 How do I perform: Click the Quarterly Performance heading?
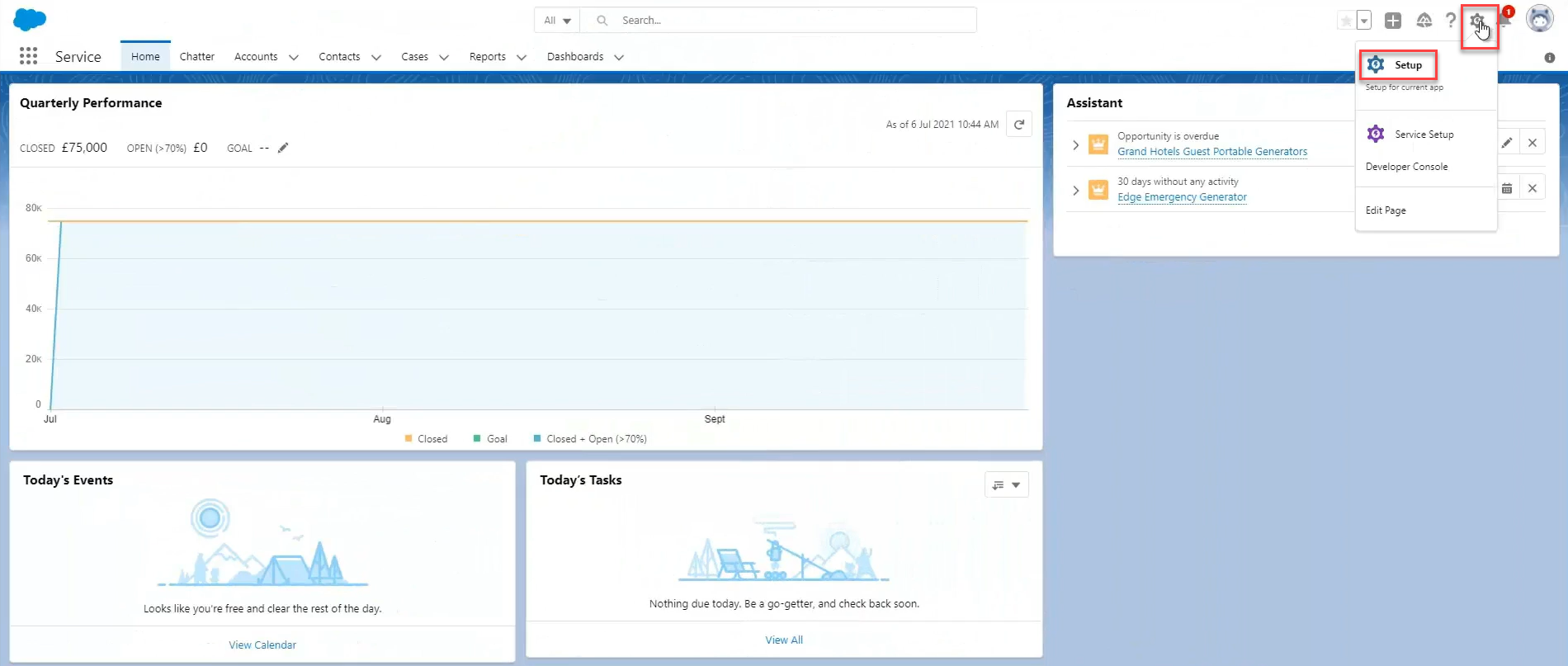91,103
